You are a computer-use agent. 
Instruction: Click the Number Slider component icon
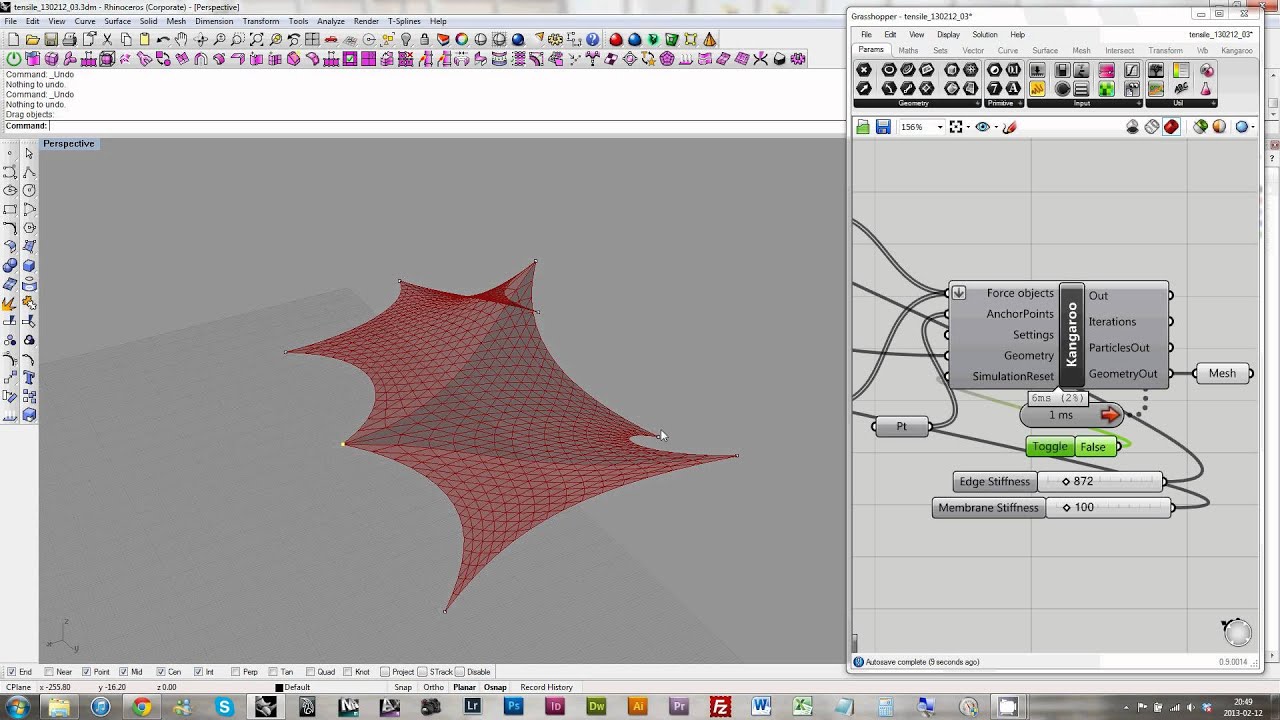1037,70
